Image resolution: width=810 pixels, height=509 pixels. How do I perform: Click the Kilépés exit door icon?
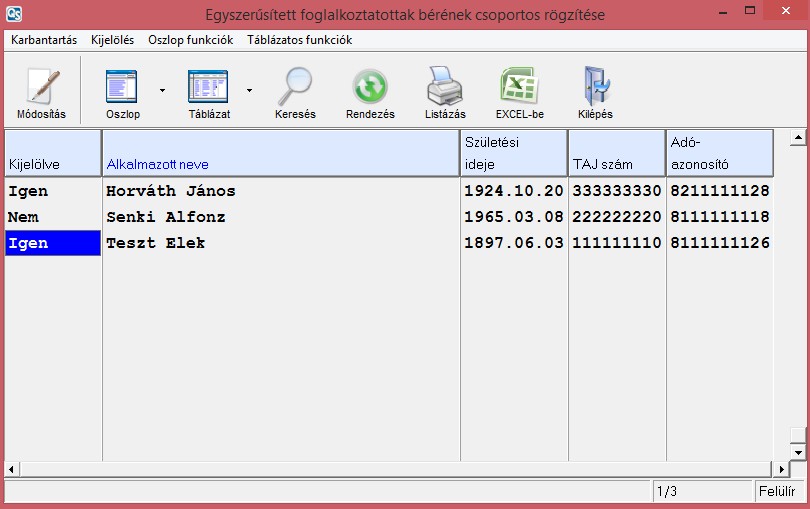tap(595, 88)
